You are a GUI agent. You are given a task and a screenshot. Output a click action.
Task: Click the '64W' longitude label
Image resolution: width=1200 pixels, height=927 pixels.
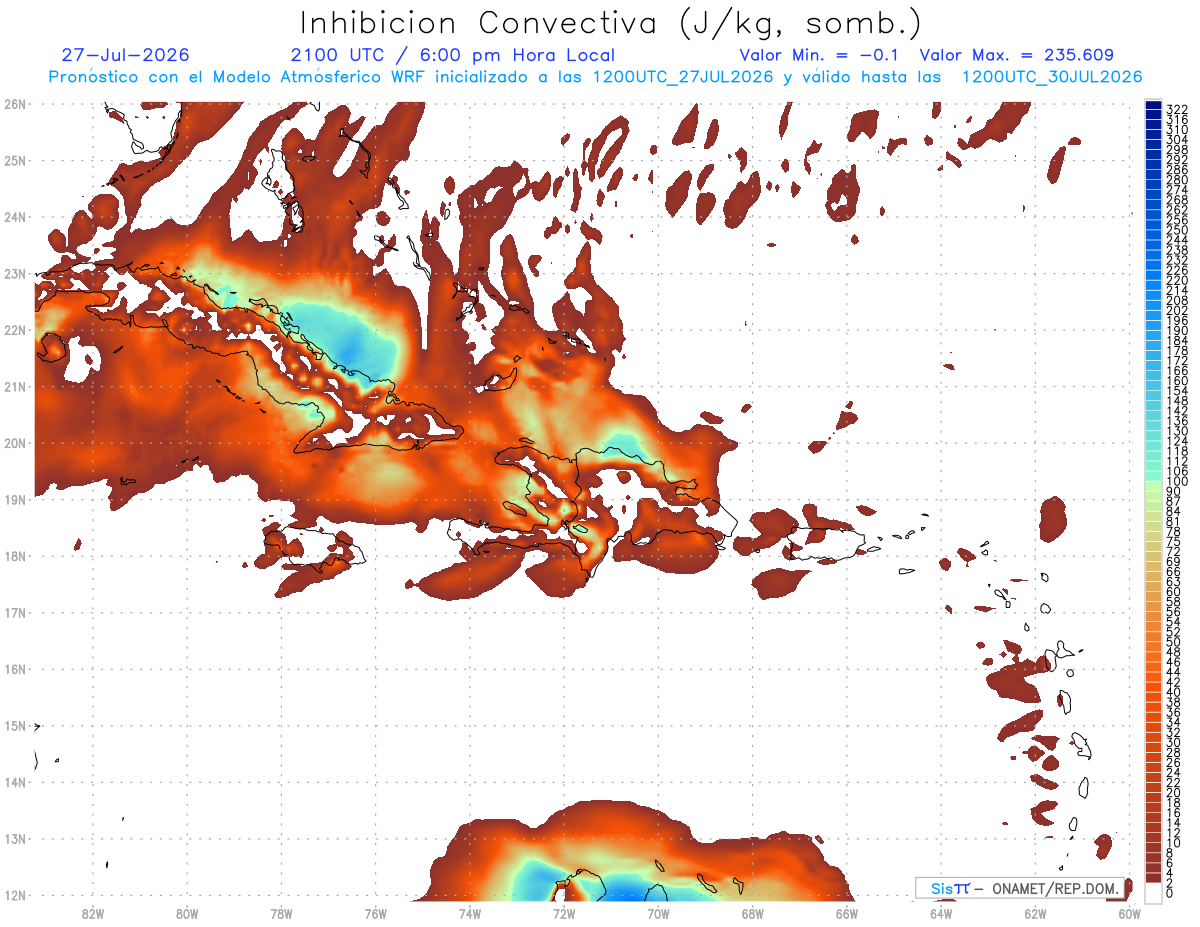click(940, 913)
